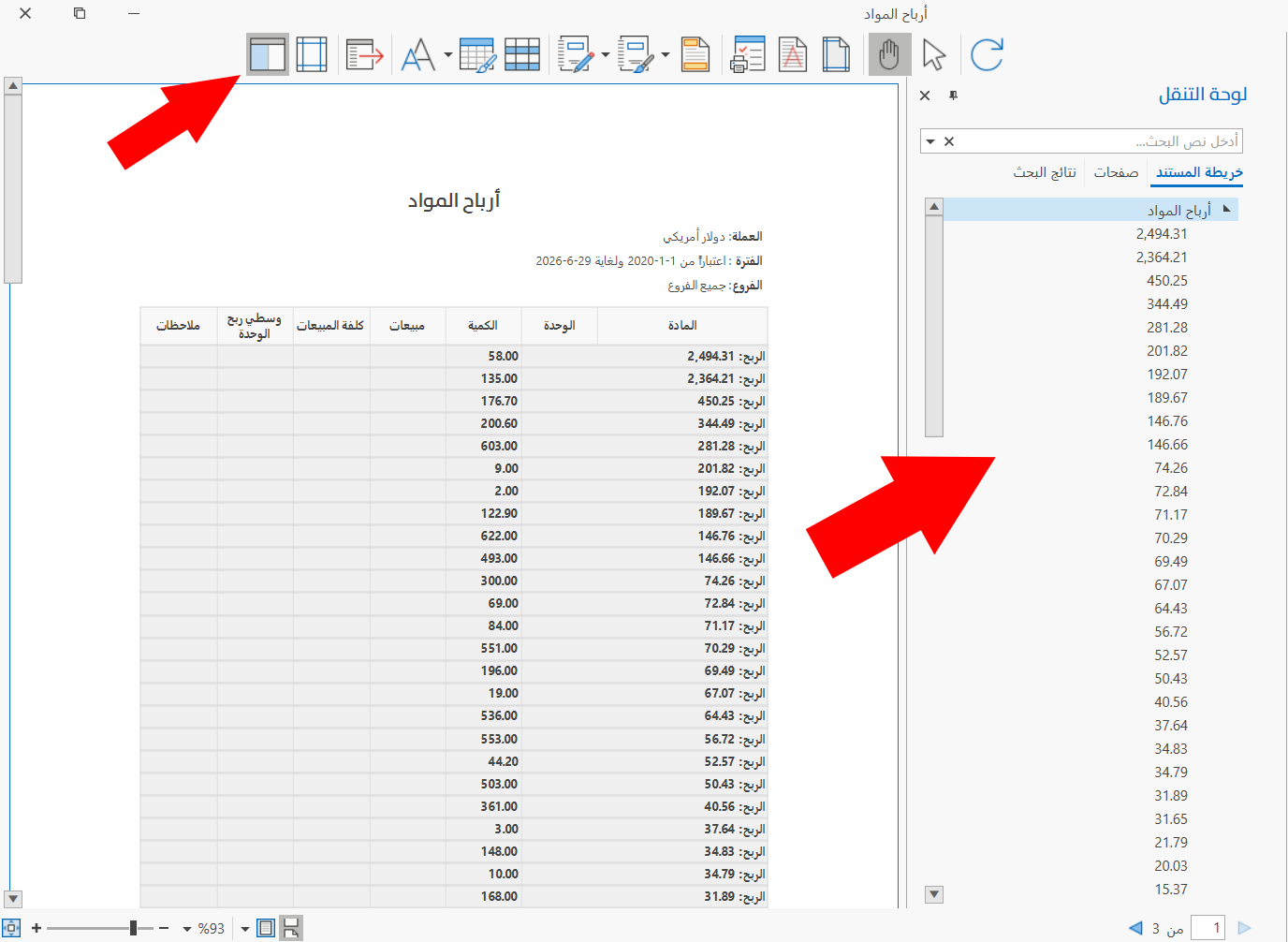This screenshot has width=1288, height=942.
Task: Toggle the navigation pane toolbar button
Action: pos(268,54)
